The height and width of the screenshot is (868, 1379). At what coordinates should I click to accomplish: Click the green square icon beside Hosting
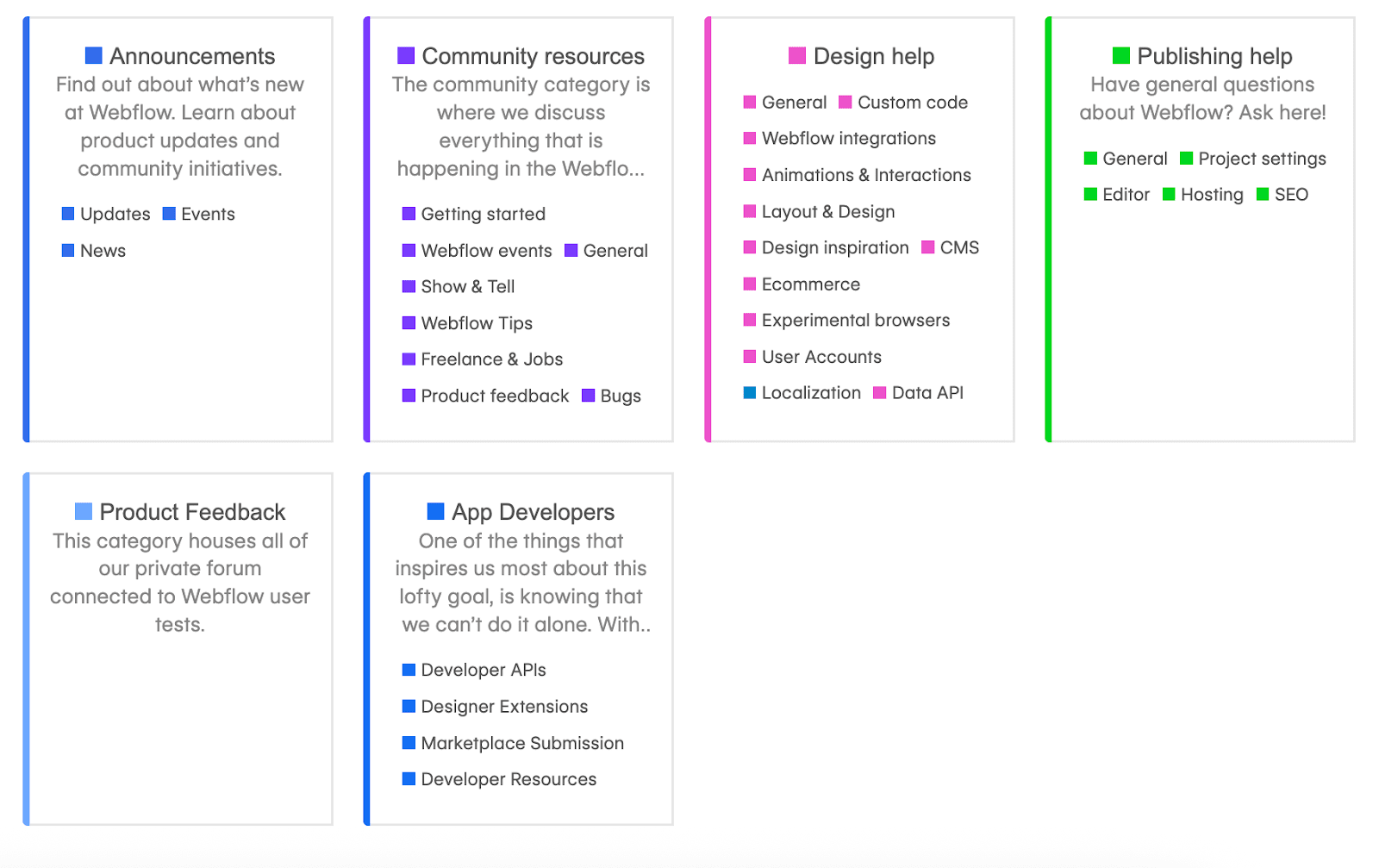tap(1169, 194)
